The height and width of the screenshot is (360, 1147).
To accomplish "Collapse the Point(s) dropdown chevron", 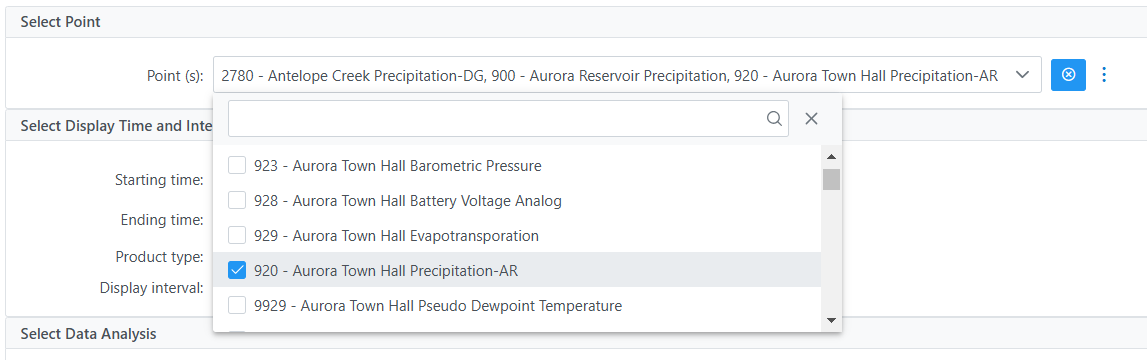I will pyautogui.click(x=1023, y=75).
